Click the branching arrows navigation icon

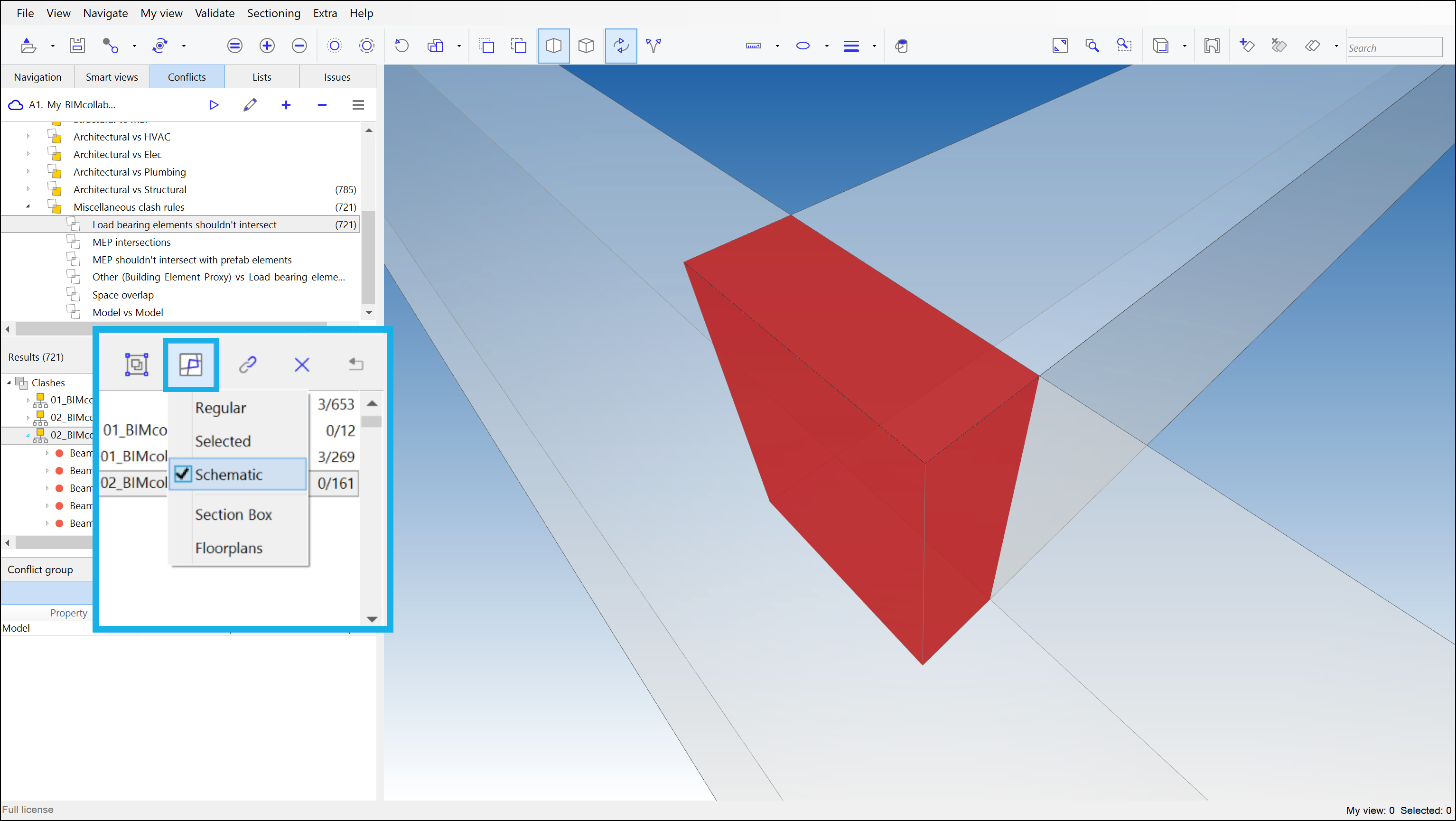653,46
